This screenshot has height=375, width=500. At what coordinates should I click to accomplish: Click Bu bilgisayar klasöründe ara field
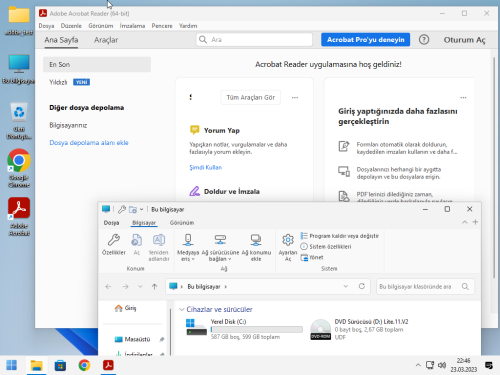point(425,287)
